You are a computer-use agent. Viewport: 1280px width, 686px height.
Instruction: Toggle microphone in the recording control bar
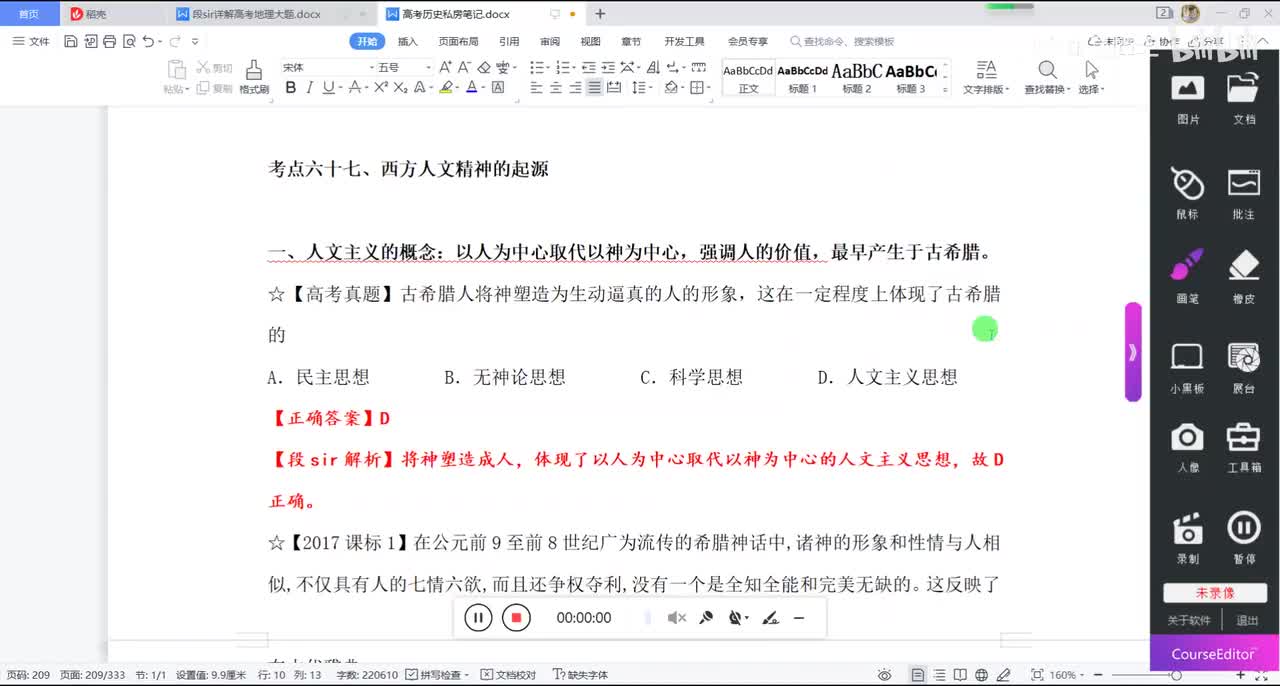coord(706,618)
